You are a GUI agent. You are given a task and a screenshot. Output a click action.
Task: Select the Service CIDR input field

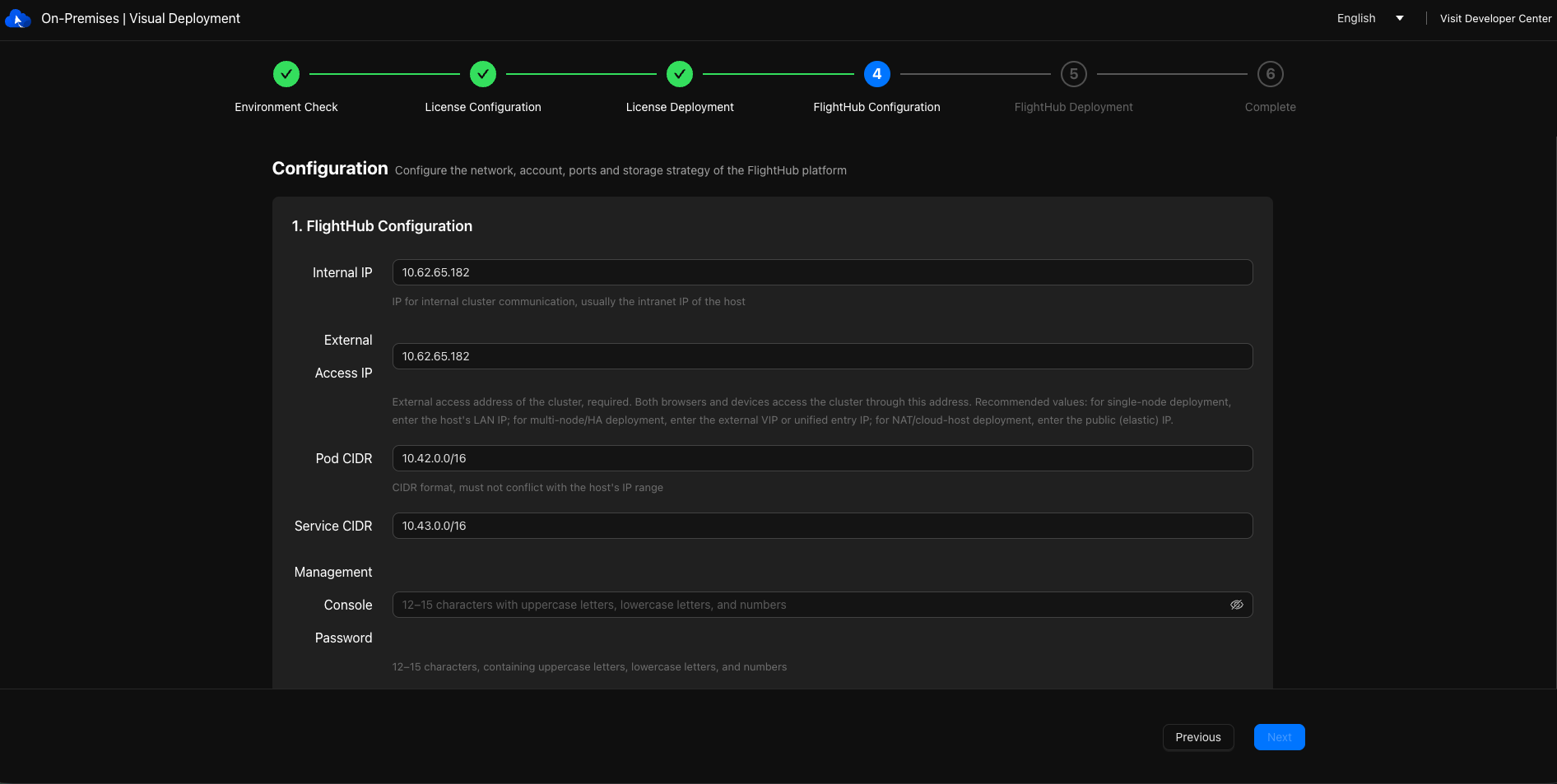(823, 526)
